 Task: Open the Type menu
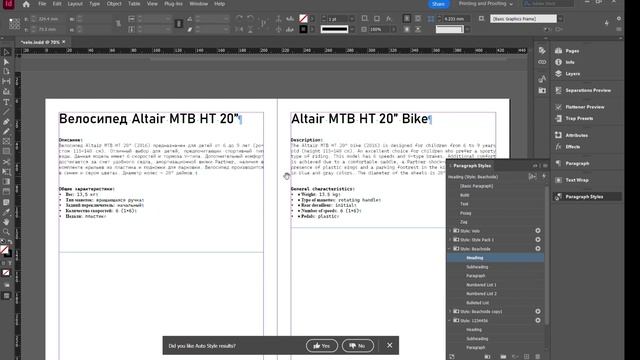[94, 4]
